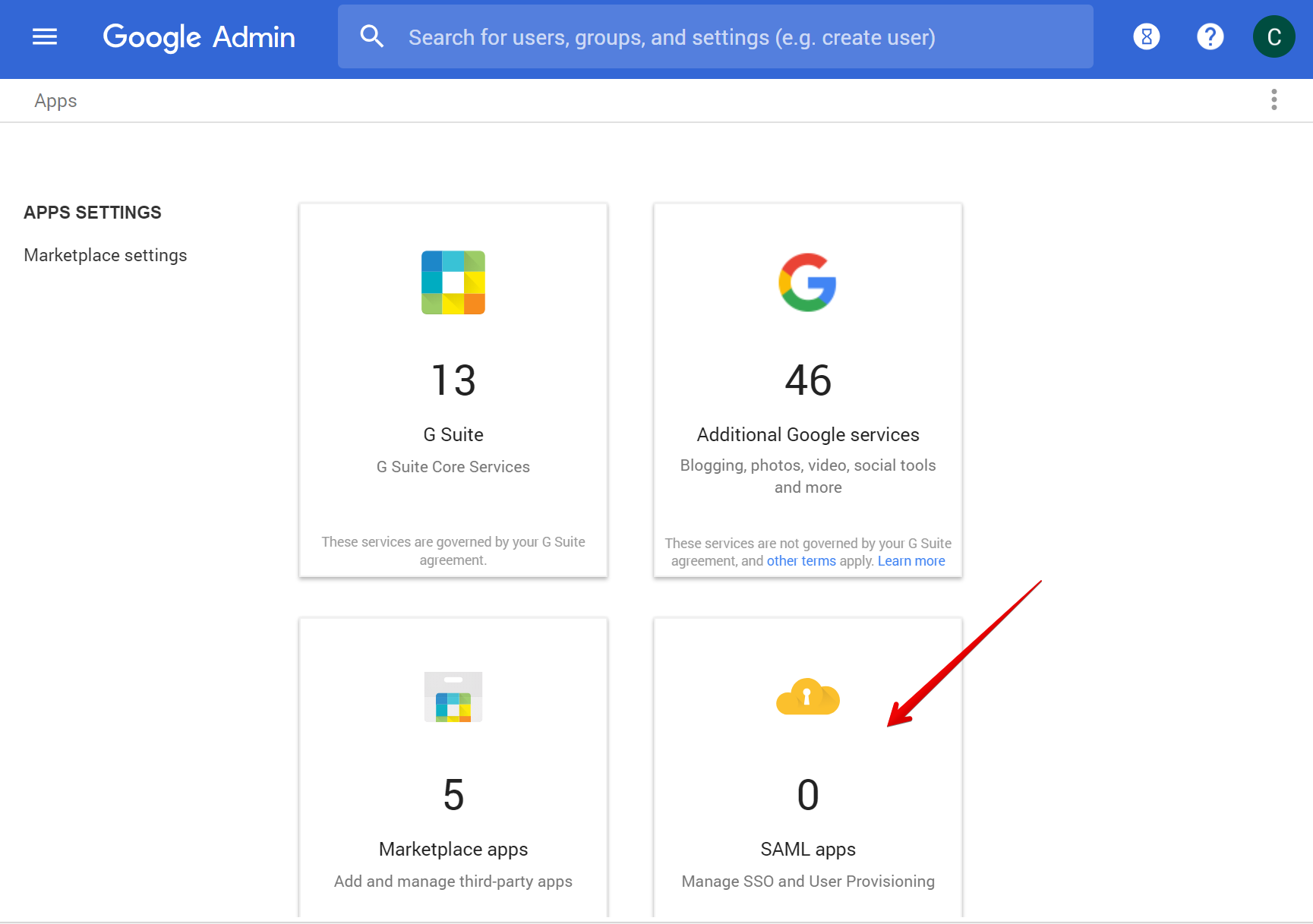Select Marketplace settings in the sidebar

105,255
